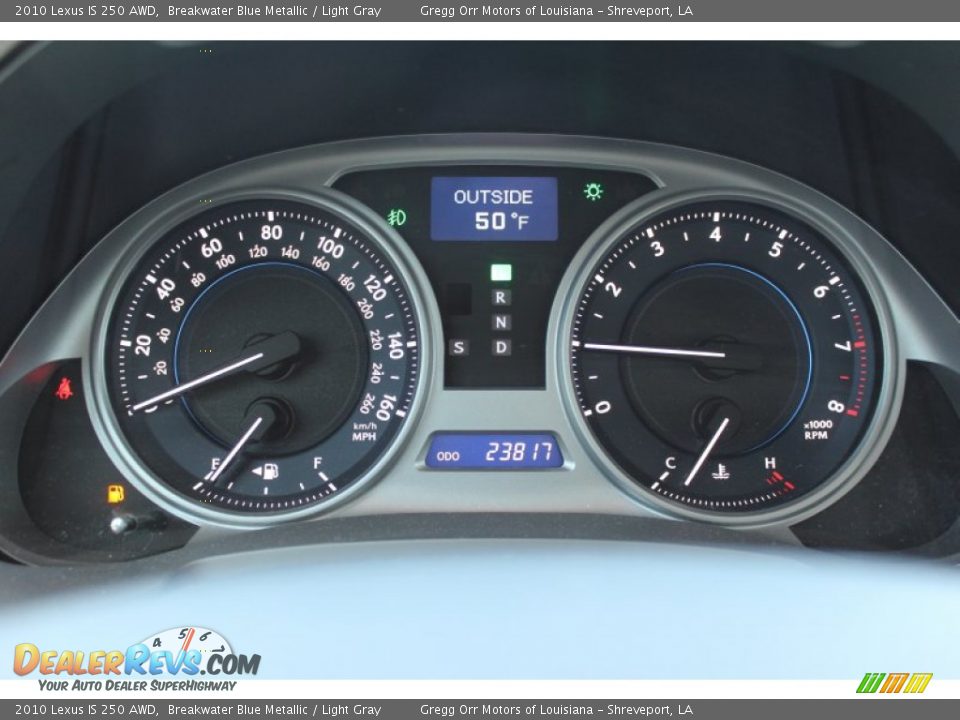Click the 20 MPH mark on speedometer

[143, 345]
